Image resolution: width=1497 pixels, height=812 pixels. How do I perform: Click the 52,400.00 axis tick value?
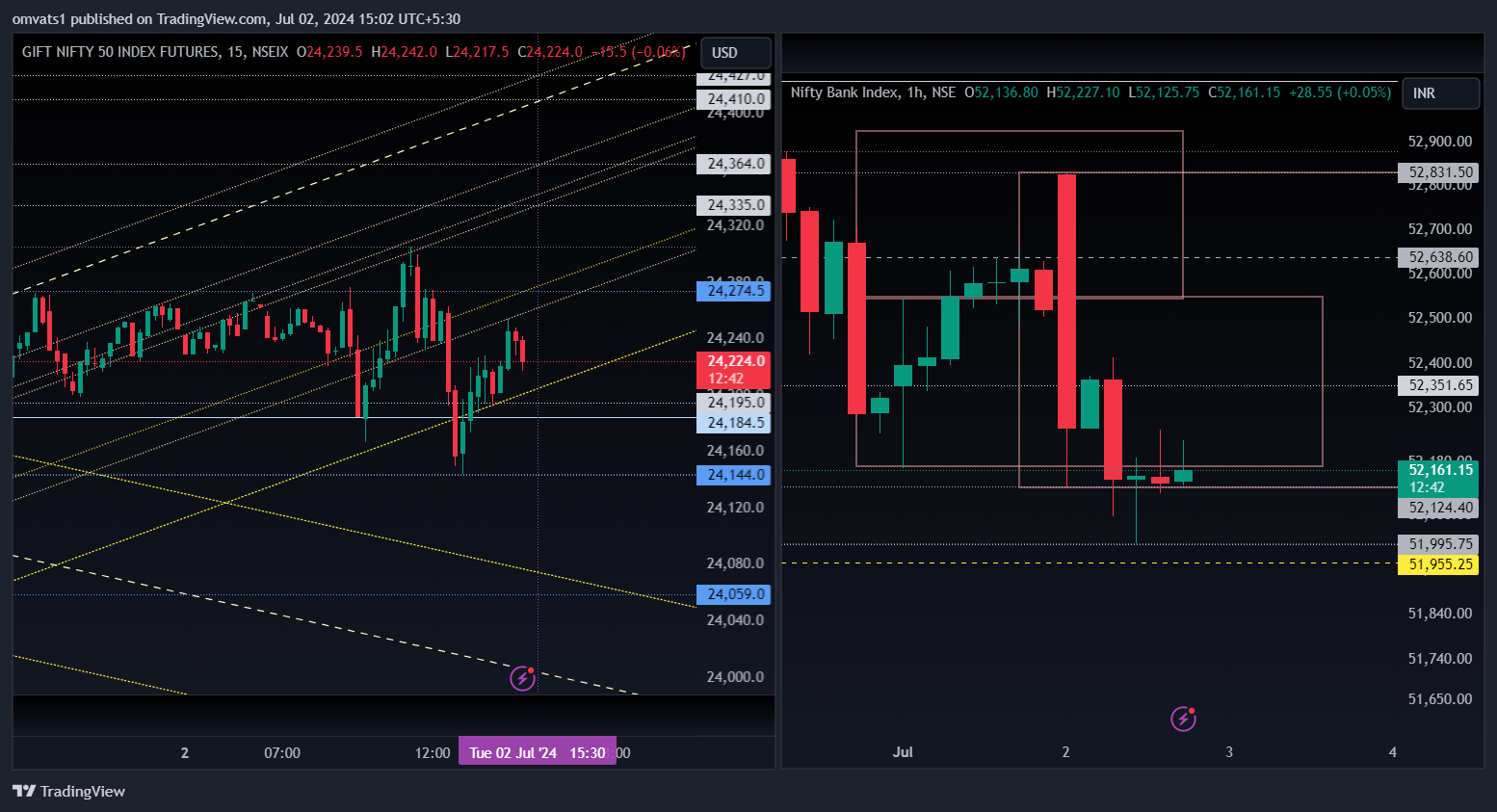[1440, 363]
